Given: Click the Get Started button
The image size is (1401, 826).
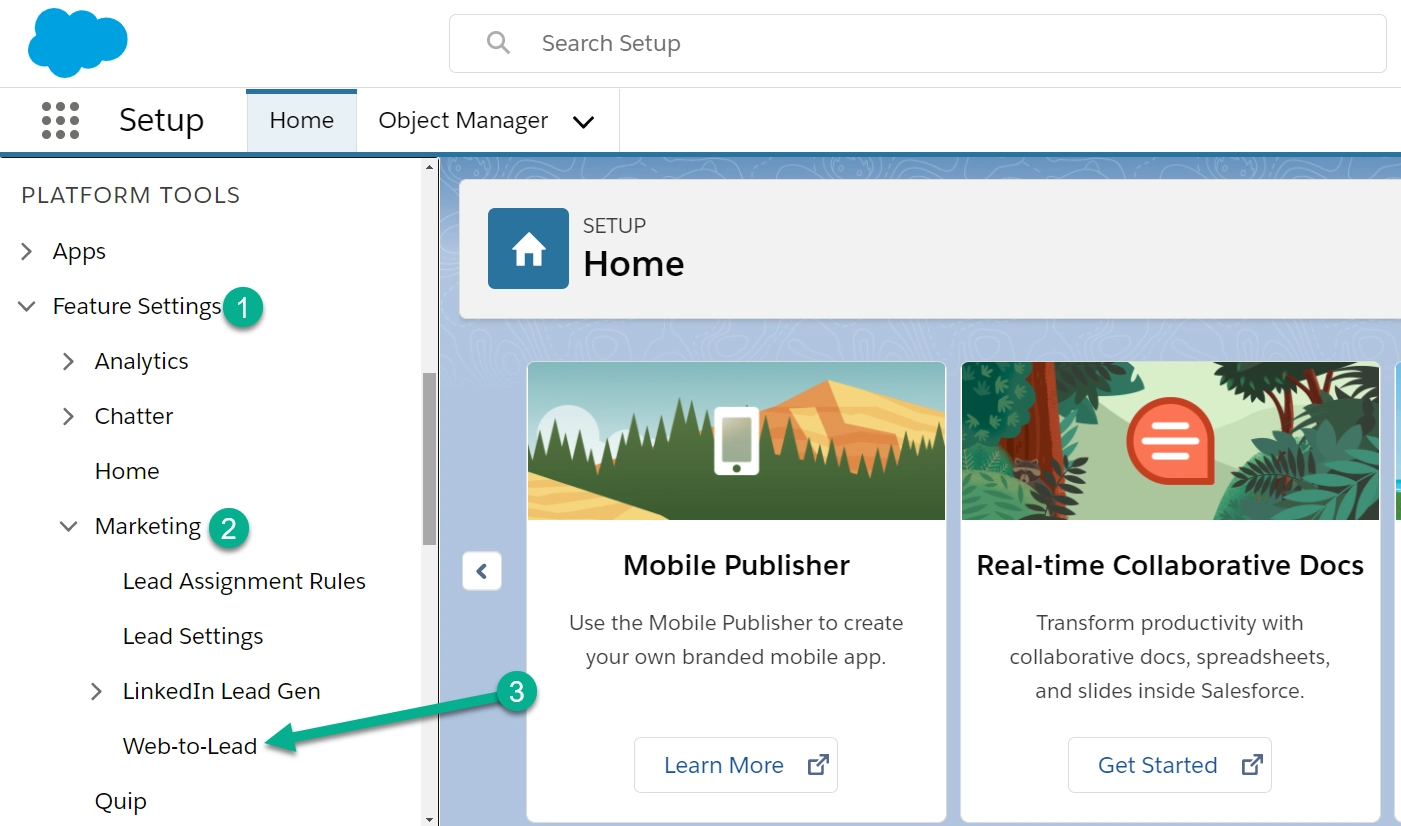Looking at the screenshot, I should [x=1170, y=765].
